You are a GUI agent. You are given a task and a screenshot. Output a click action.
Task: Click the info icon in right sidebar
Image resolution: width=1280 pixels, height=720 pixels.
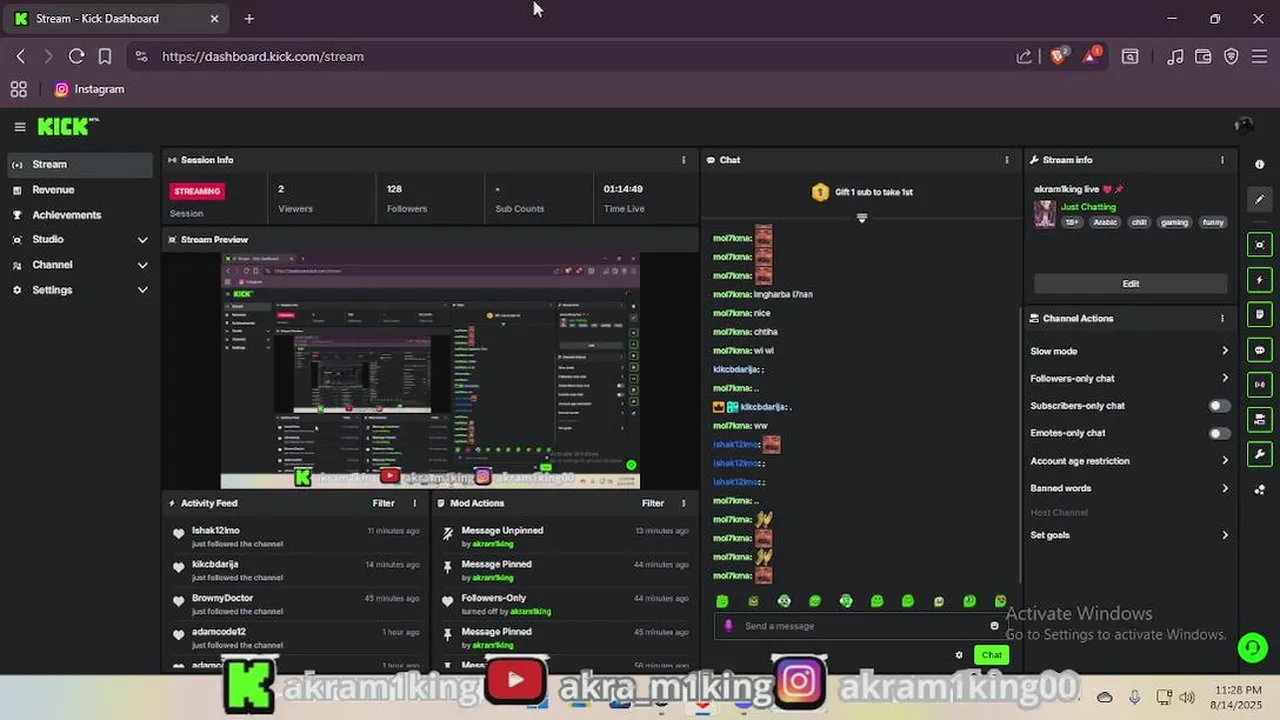coord(1259,164)
